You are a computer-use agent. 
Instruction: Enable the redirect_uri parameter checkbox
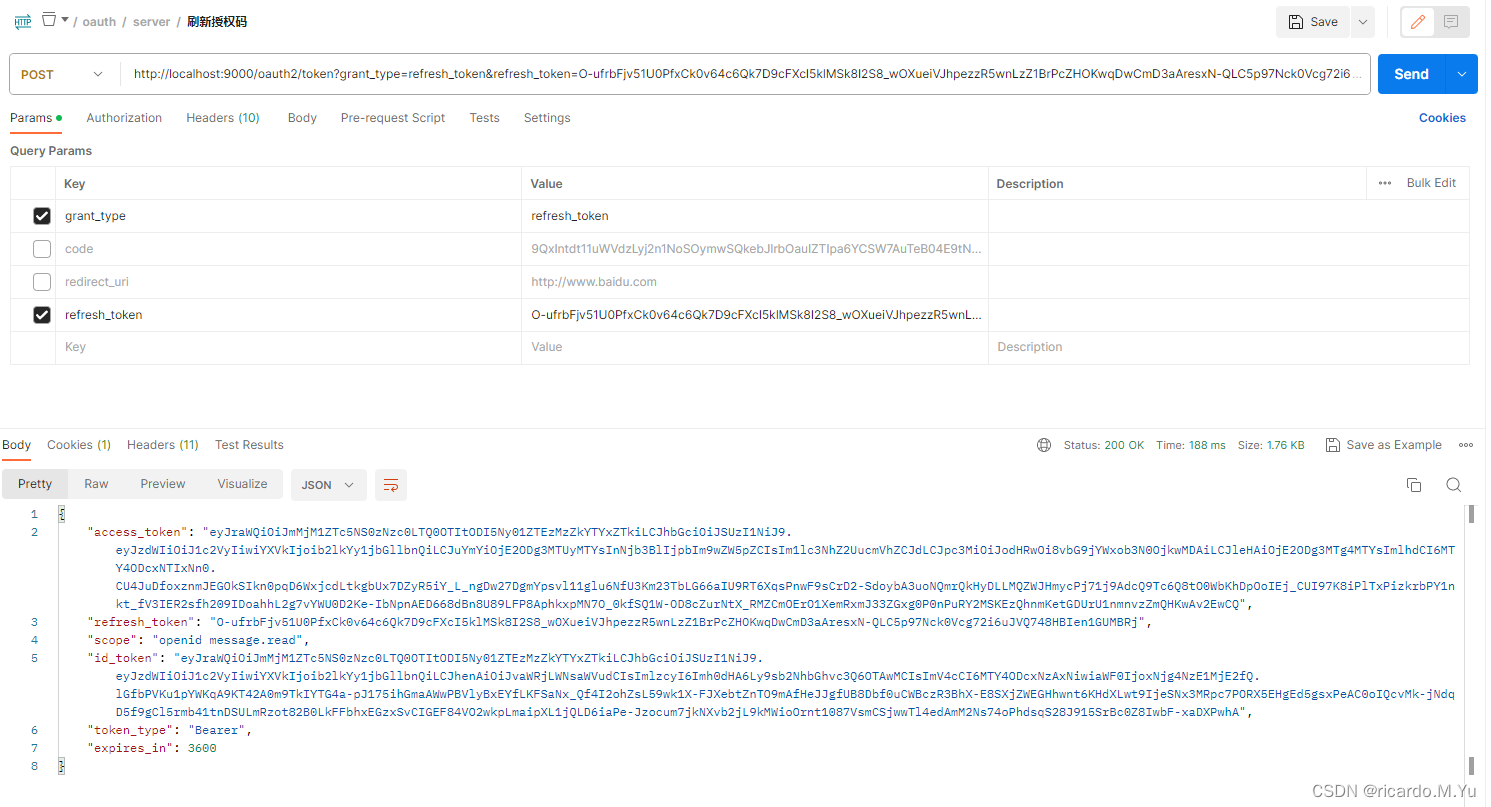coord(42,282)
